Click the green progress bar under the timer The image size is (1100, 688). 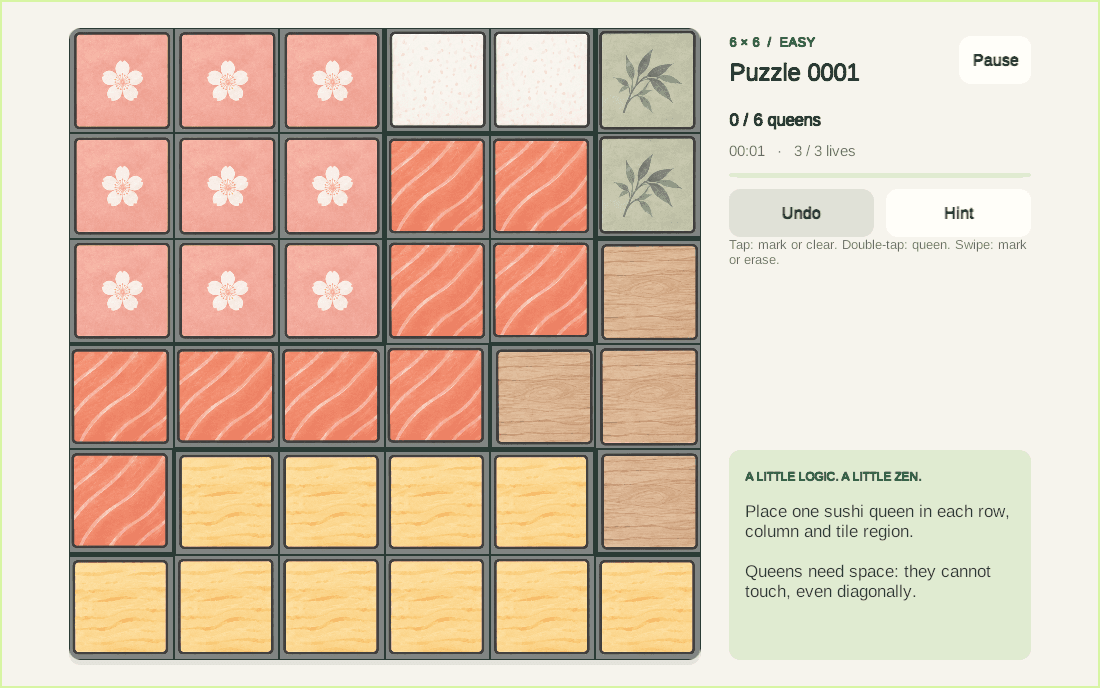click(880, 175)
